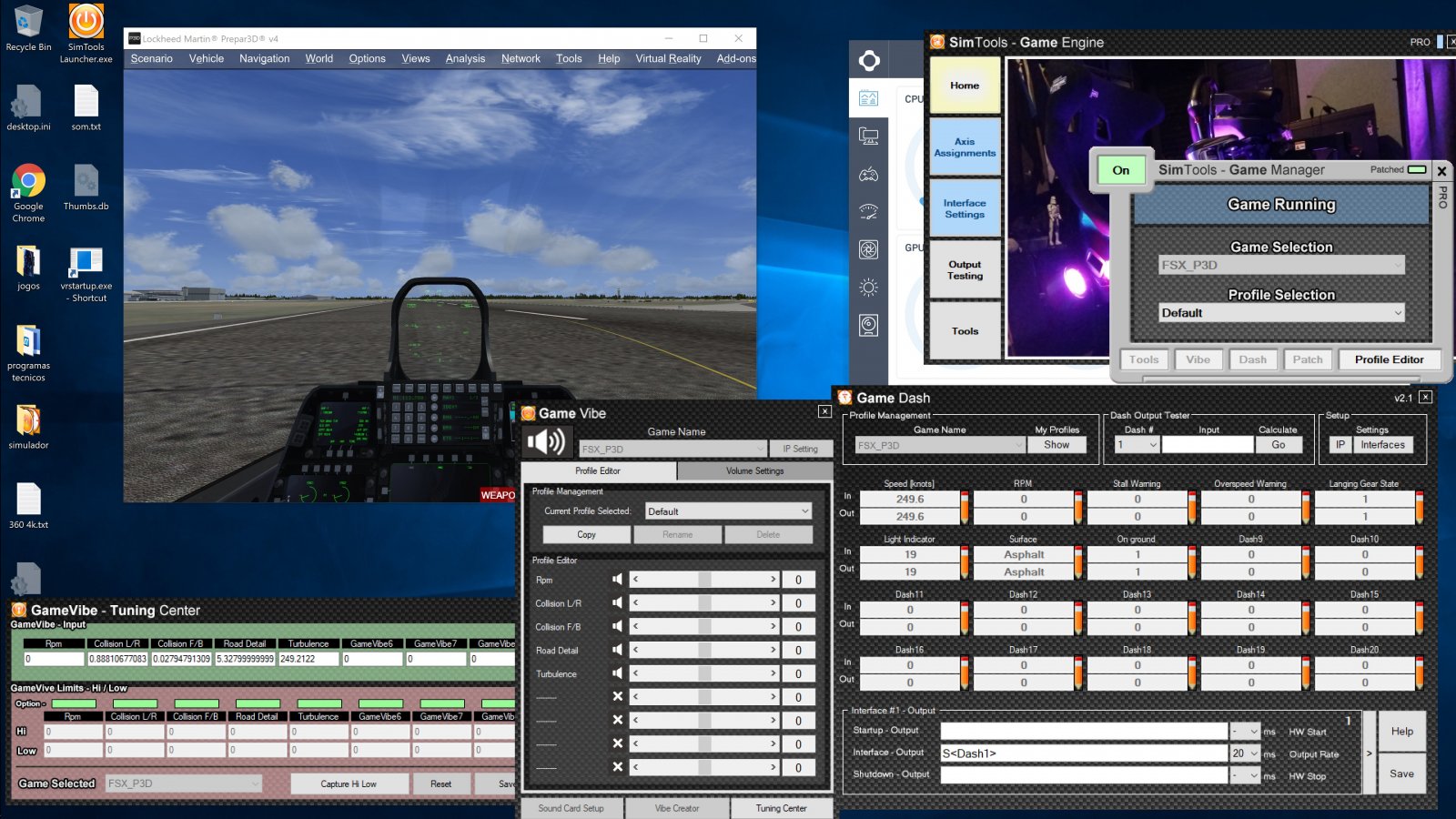Click Save button in Game Dash

coord(1401,773)
